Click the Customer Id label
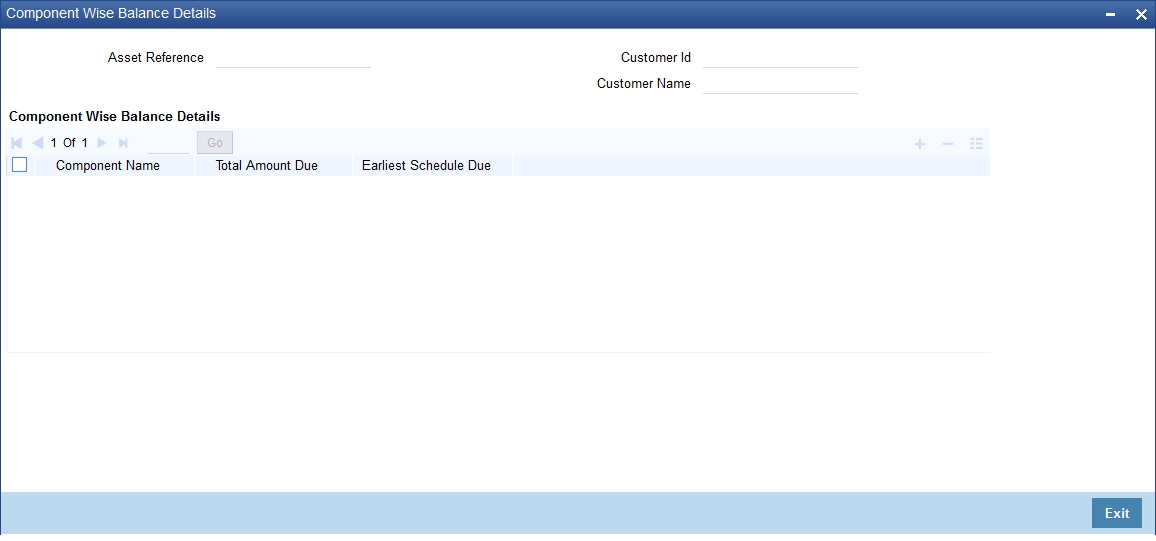The width and height of the screenshot is (1156, 541). click(x=655, y=57)
